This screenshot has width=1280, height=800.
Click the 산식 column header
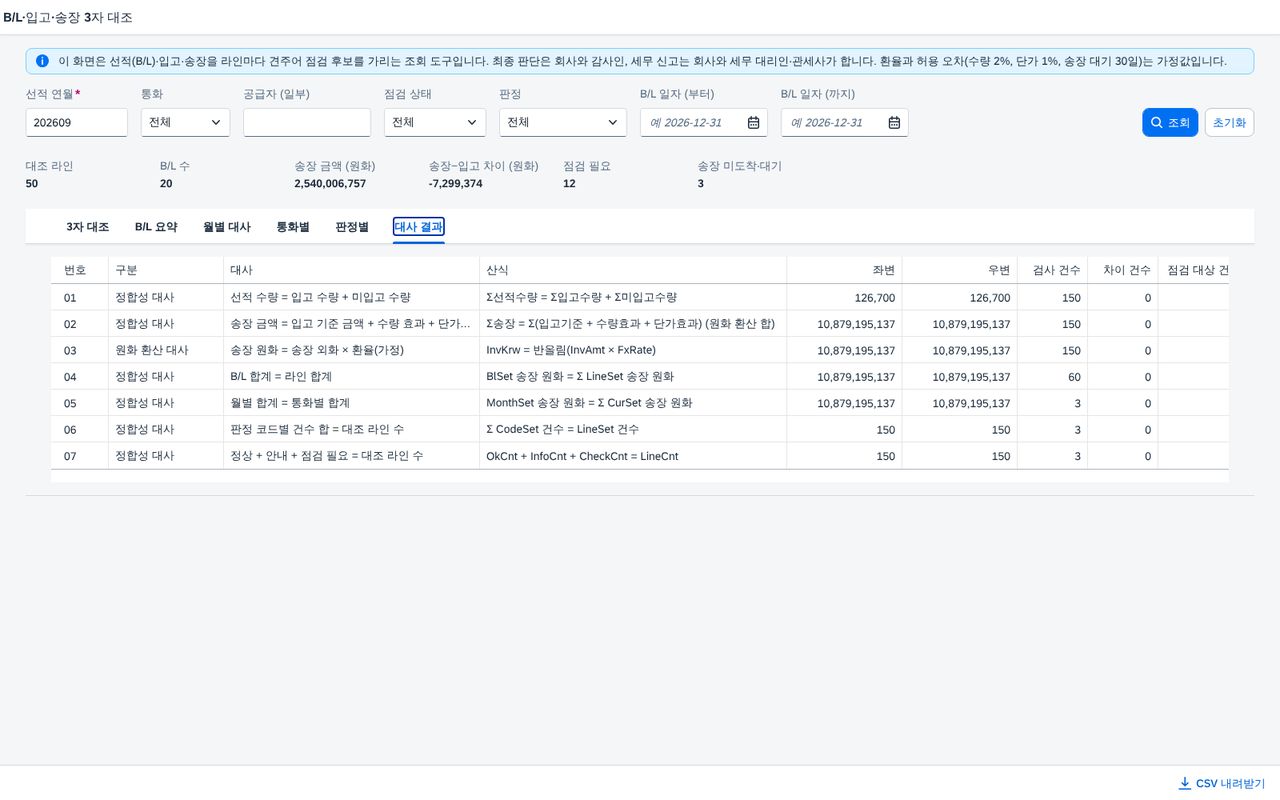coord(633,270)
